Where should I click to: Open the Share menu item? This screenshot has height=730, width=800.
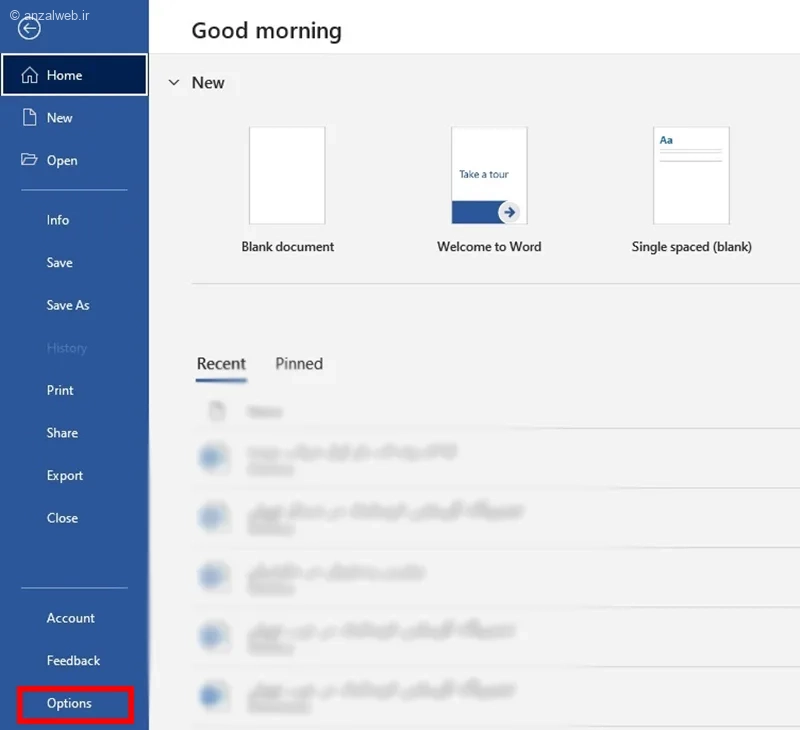click(x=62, y=433)
